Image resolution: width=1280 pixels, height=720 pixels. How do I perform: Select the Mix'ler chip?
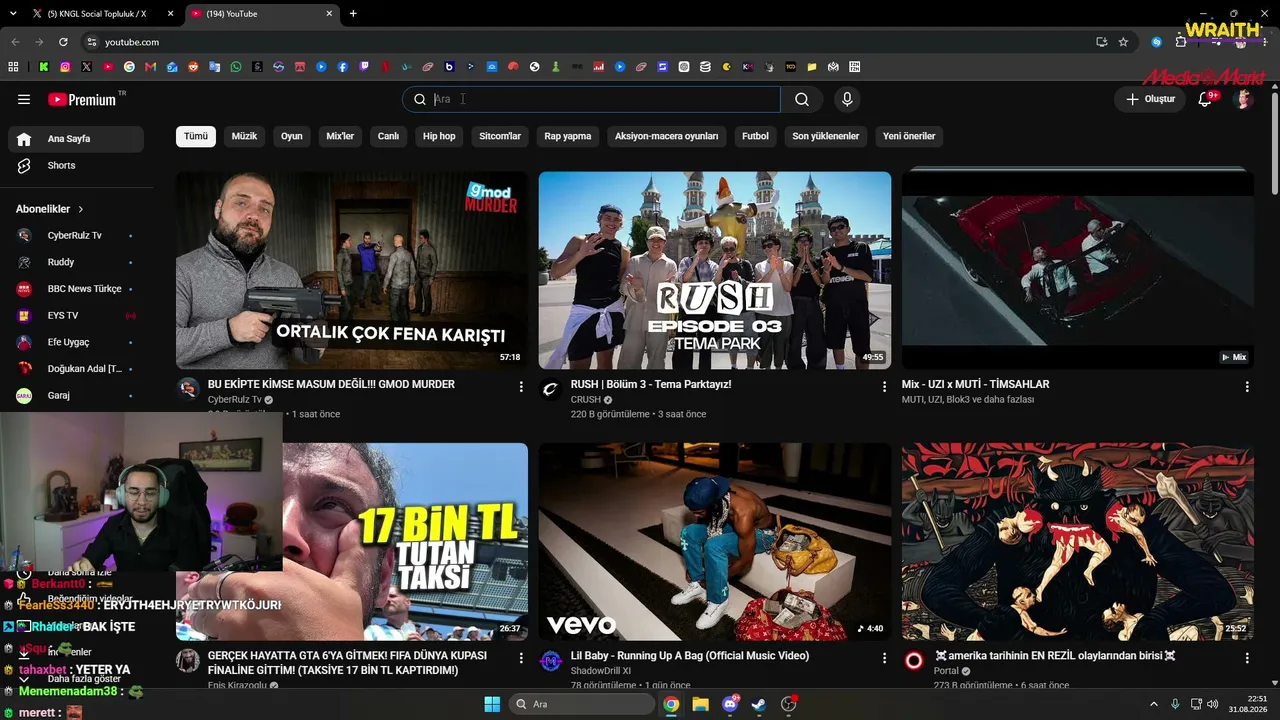click(x=340, y=136)
